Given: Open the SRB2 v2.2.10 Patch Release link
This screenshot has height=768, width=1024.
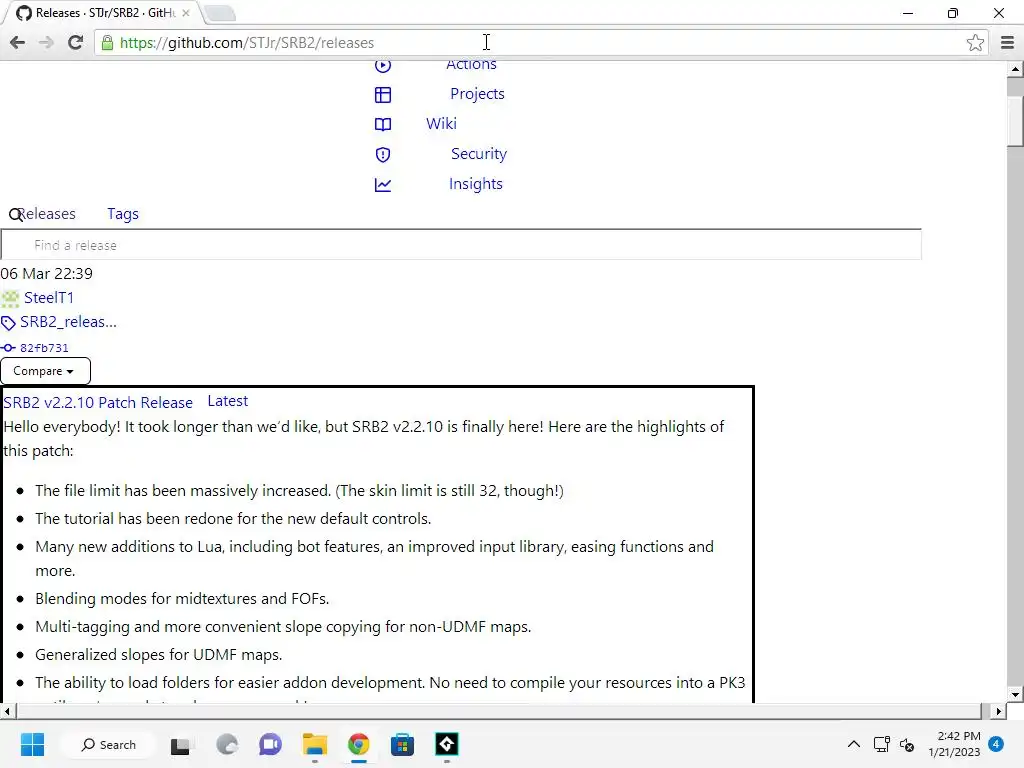Looking at the screenshot, I should tap(98, 402).
